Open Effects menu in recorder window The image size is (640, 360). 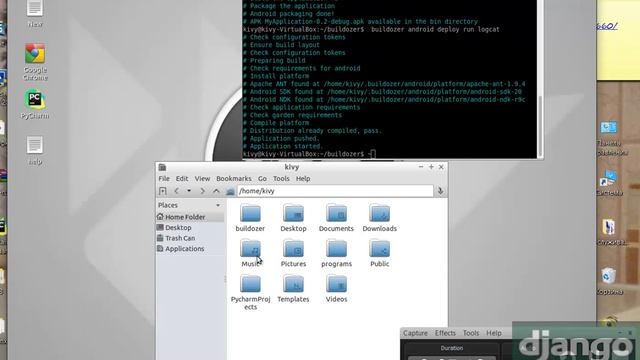point(445,333)
